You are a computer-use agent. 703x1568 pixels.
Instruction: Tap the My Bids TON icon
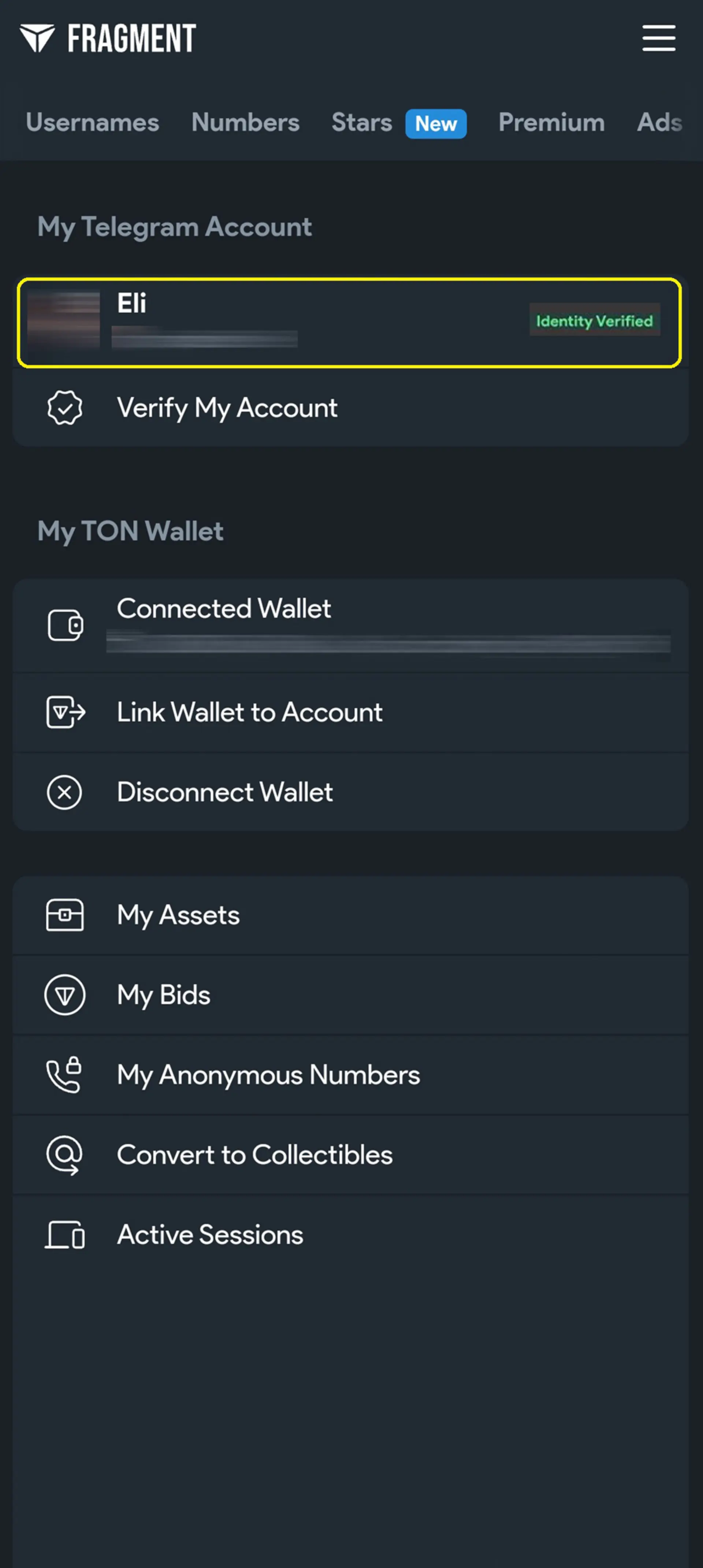pos(64,995)
